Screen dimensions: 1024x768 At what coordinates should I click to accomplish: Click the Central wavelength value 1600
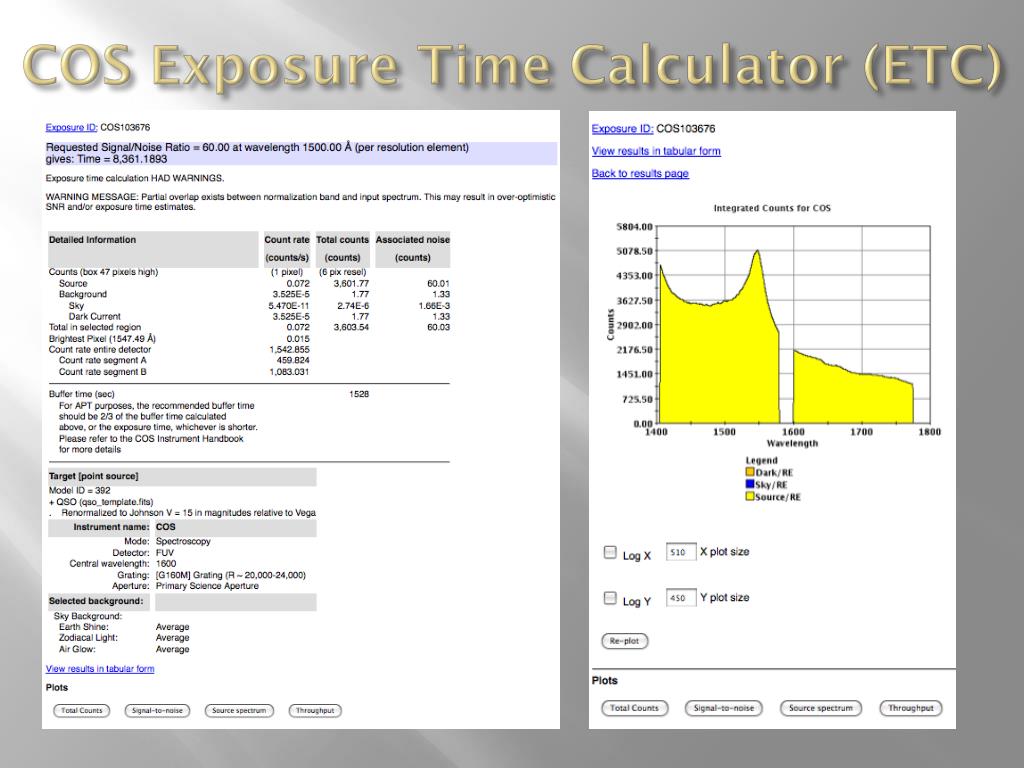click(166, 564)
